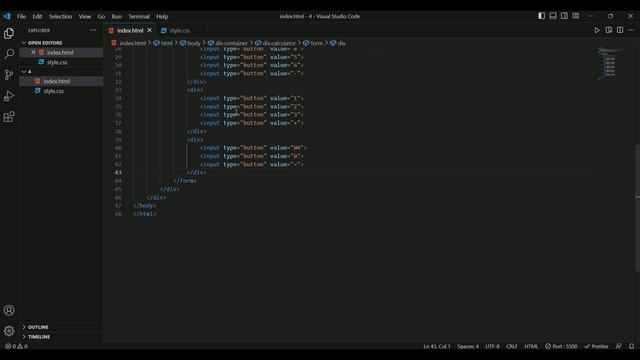Change CRLF end of line sequence

512,346
